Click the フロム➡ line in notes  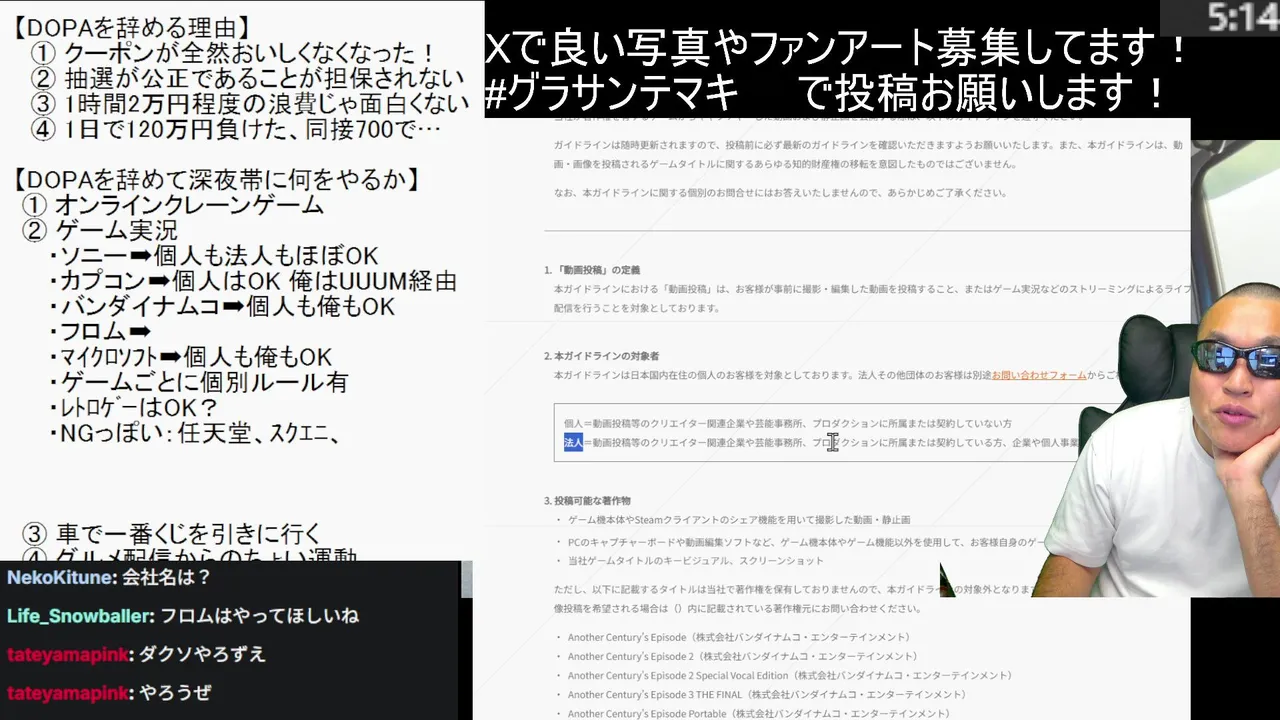pos(99,332)
